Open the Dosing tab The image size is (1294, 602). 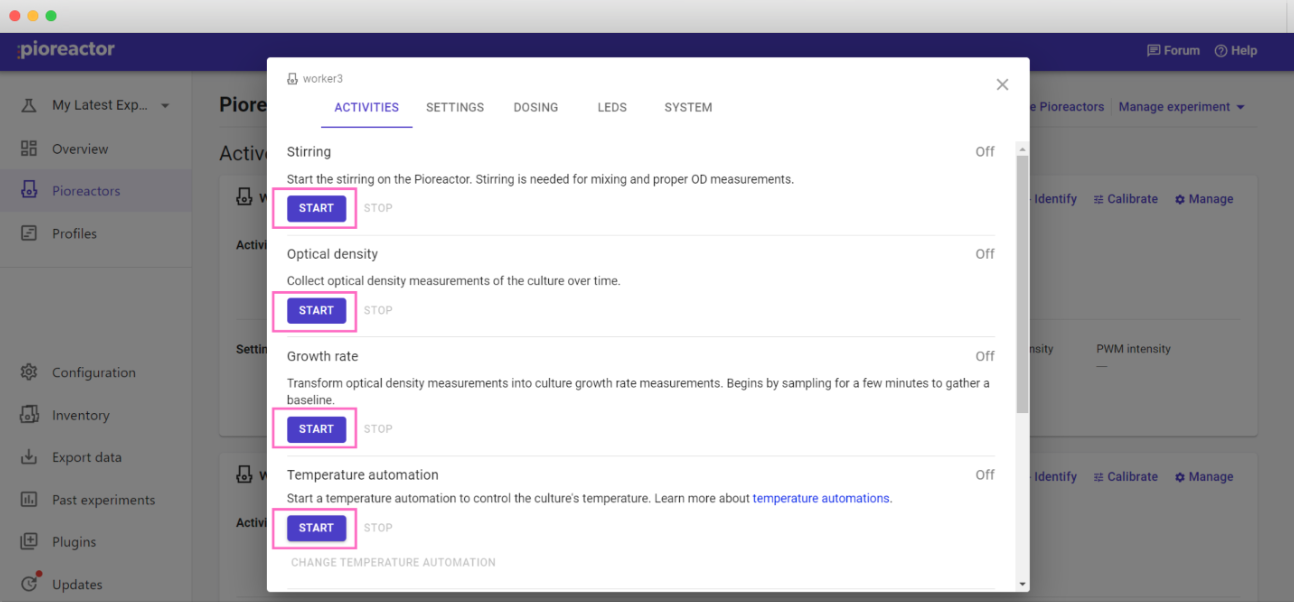coord(536,107)
